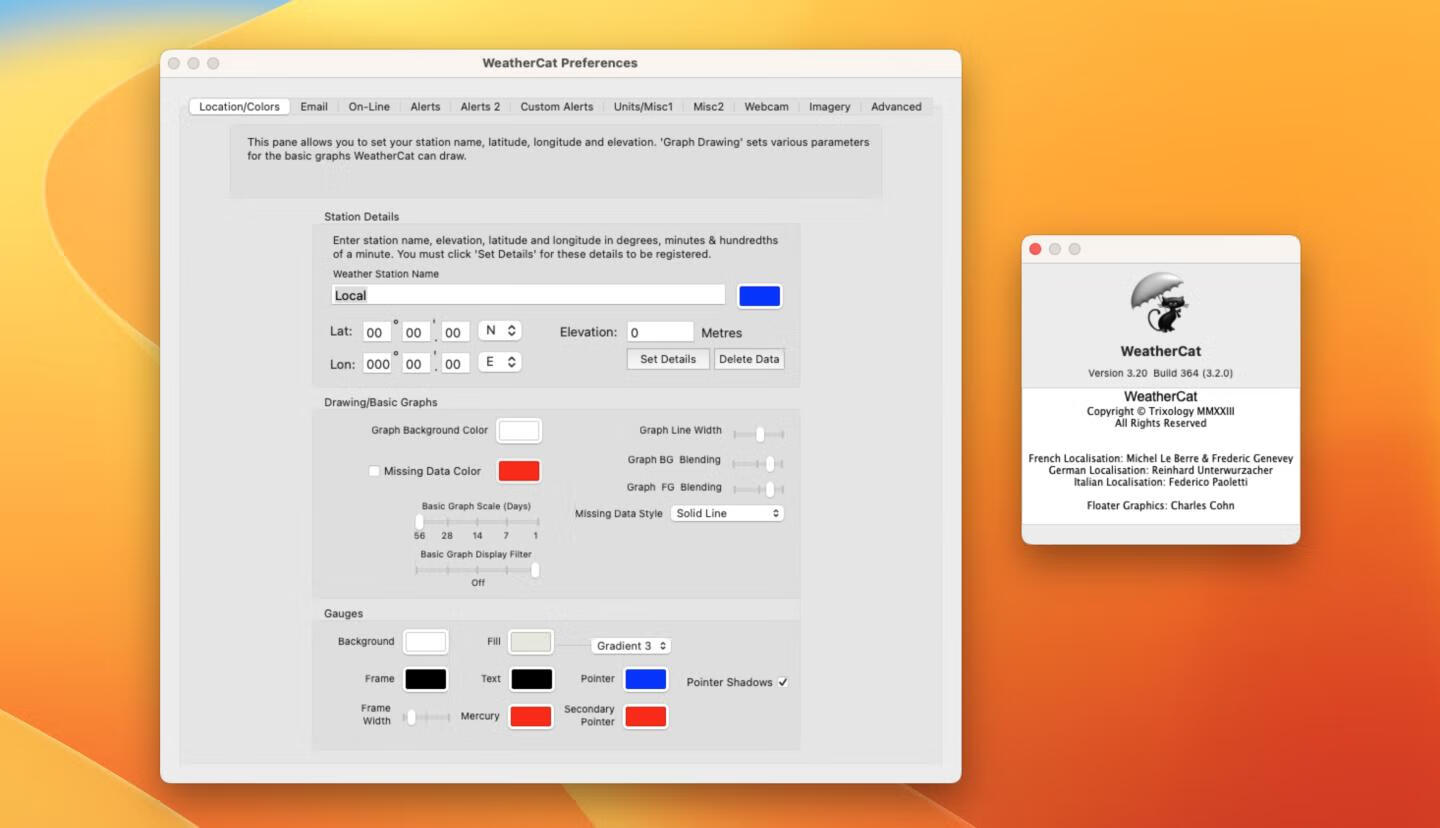
Task: Enable the Missing Data Color checkbox
Action: [x=374, y=470]
